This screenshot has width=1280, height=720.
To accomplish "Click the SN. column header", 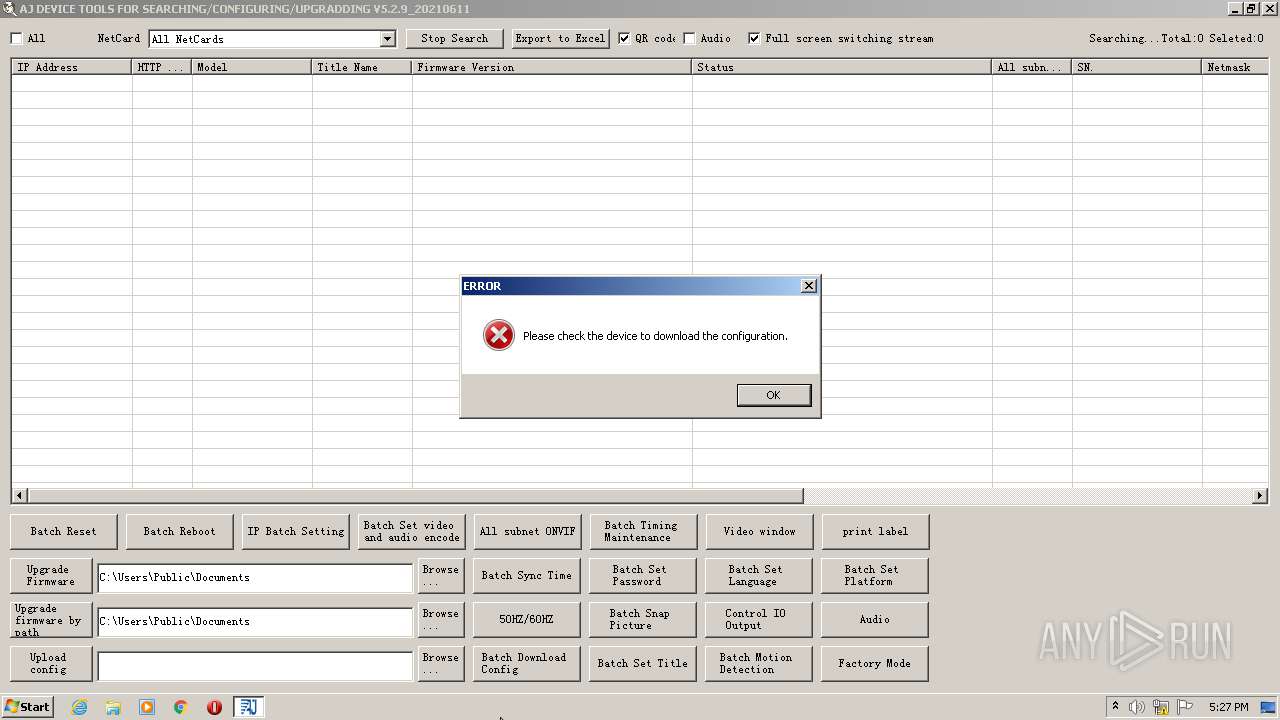I will click(1137, 67).
